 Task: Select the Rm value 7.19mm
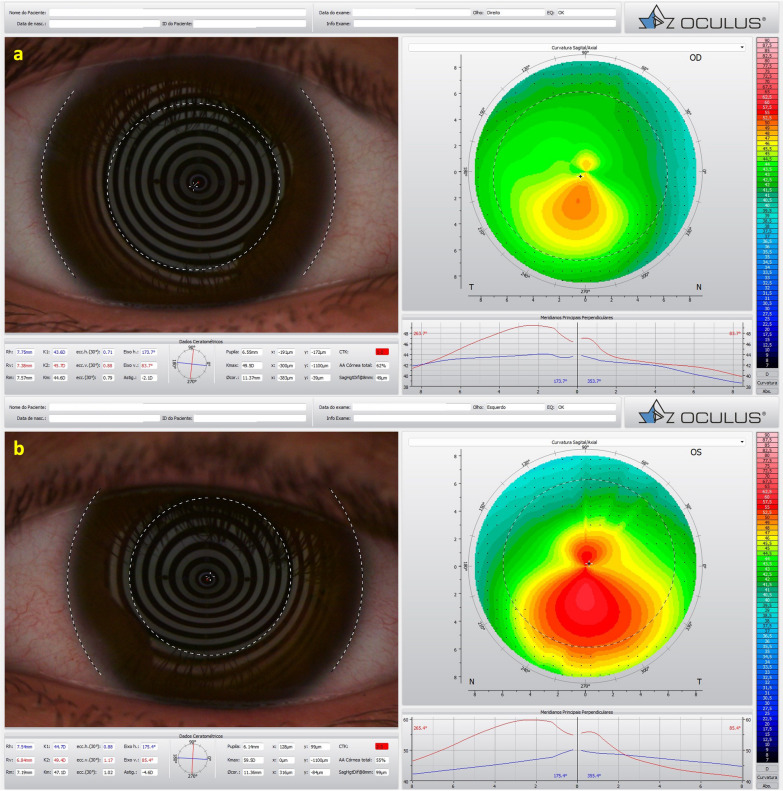point(25,772)
